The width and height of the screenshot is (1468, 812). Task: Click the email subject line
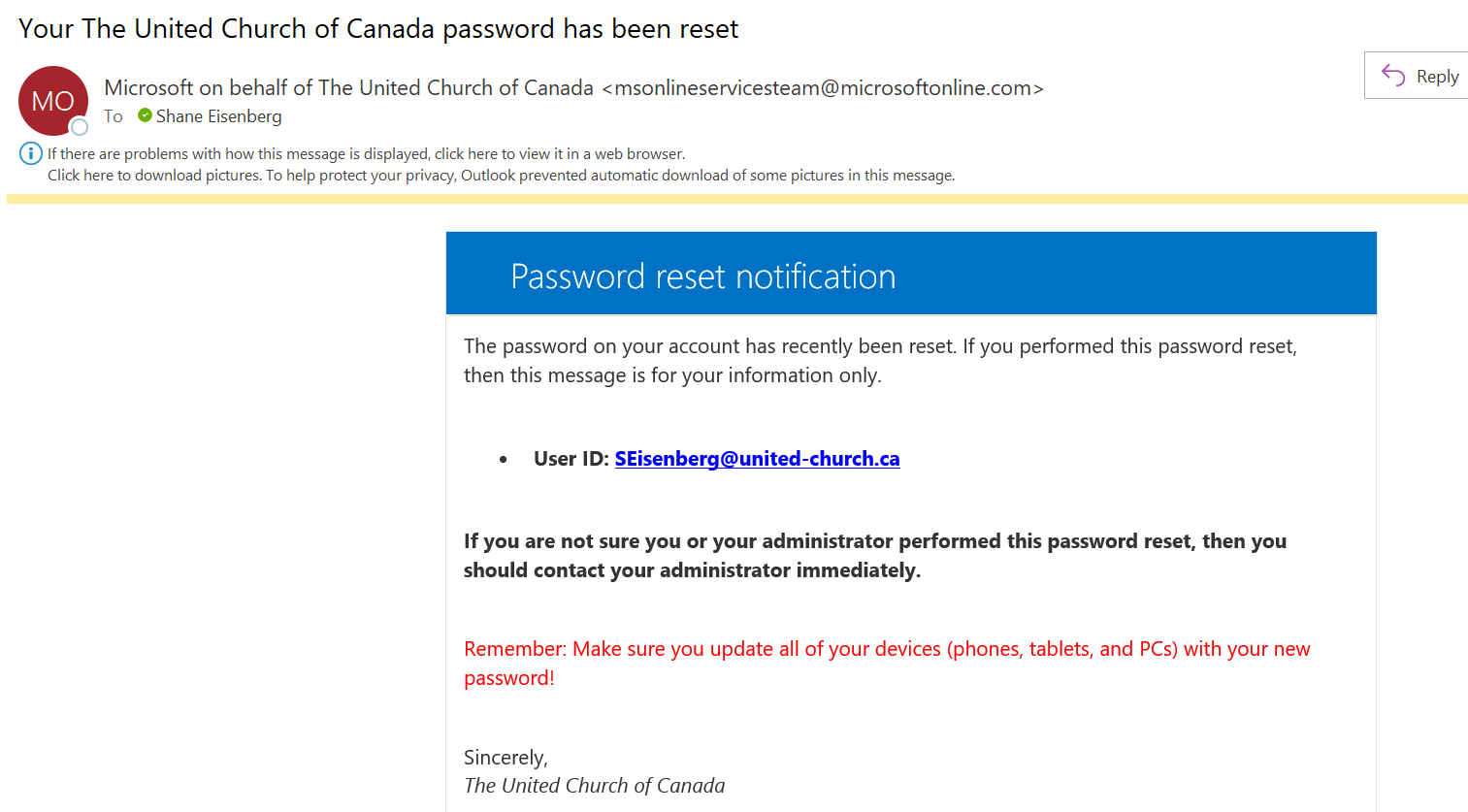[378, 29]
